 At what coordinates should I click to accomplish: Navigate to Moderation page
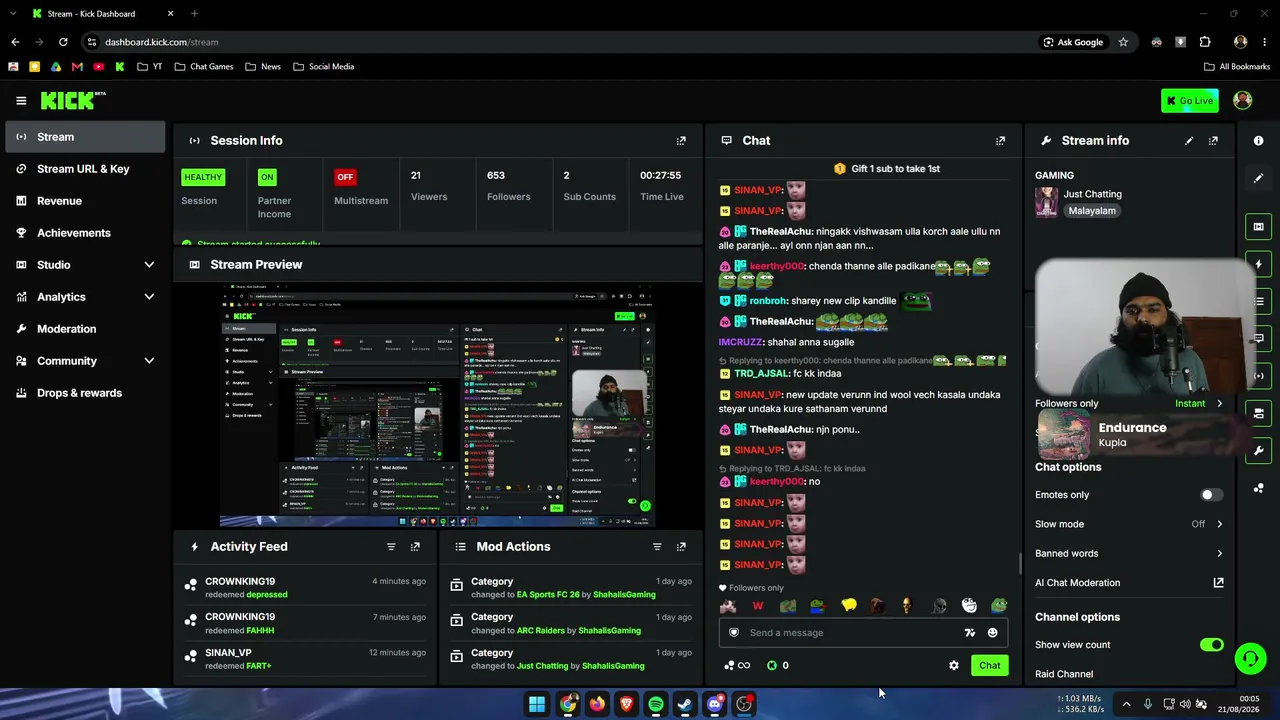tap(85, 329)
